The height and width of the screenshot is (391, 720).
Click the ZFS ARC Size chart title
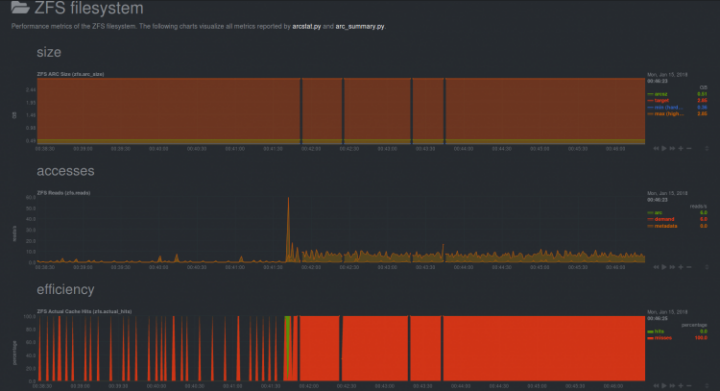[x=70, y=74]
